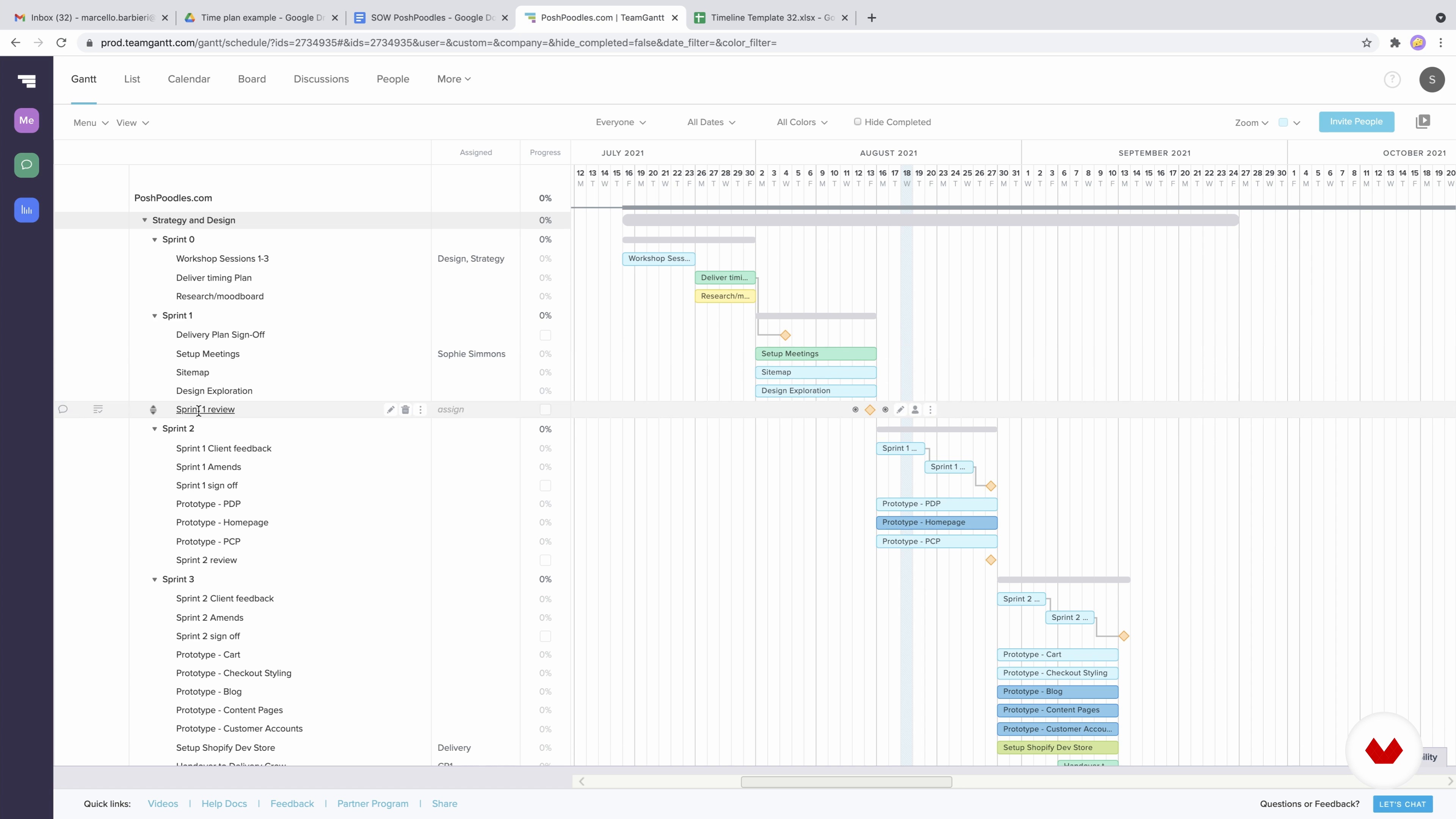The image size is (1456, 819).
Task: Click the Setup Shopify Dev Store bar
Action: [1057, 747]
